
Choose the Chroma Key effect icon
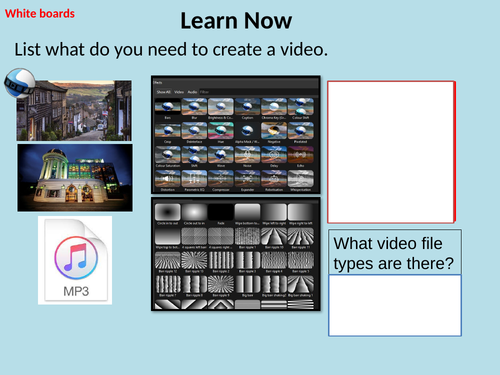pyautogui.click(x=274, y=106)
